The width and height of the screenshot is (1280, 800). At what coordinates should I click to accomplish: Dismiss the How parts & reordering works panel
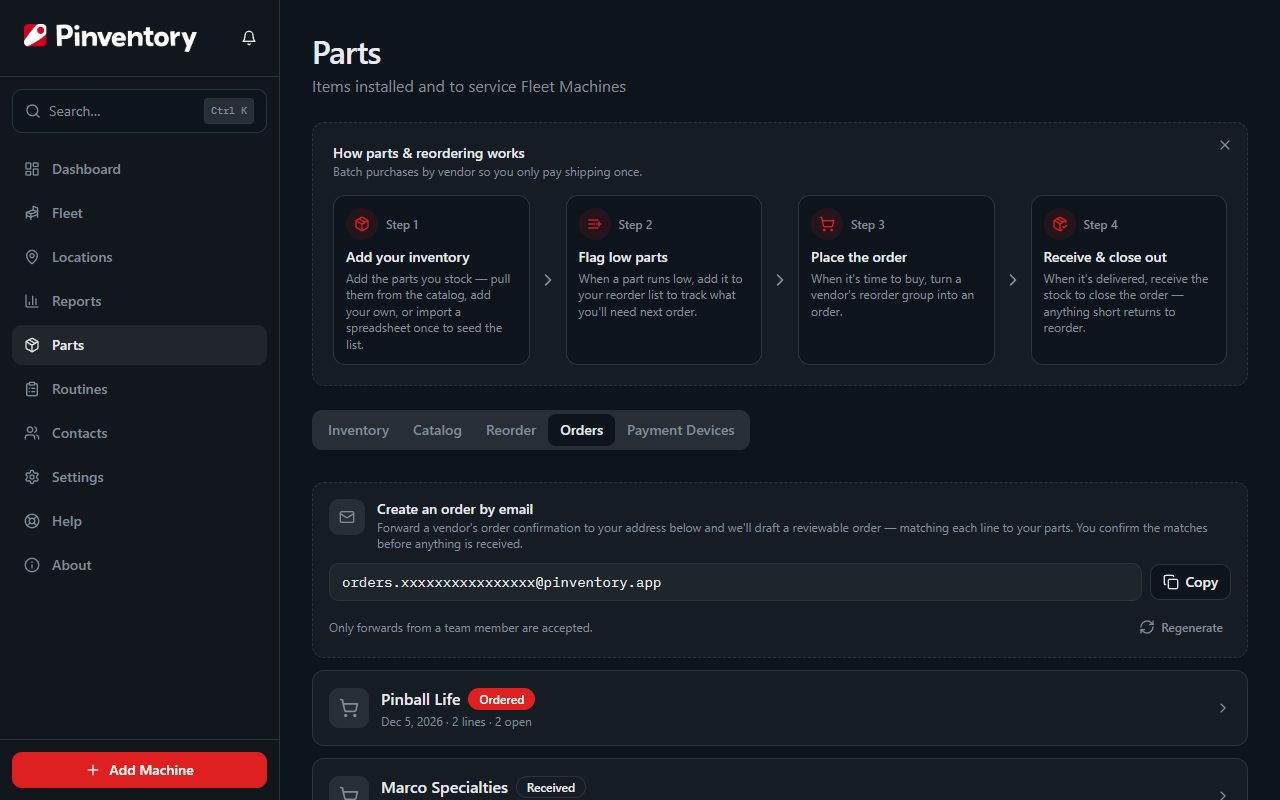1225,145
